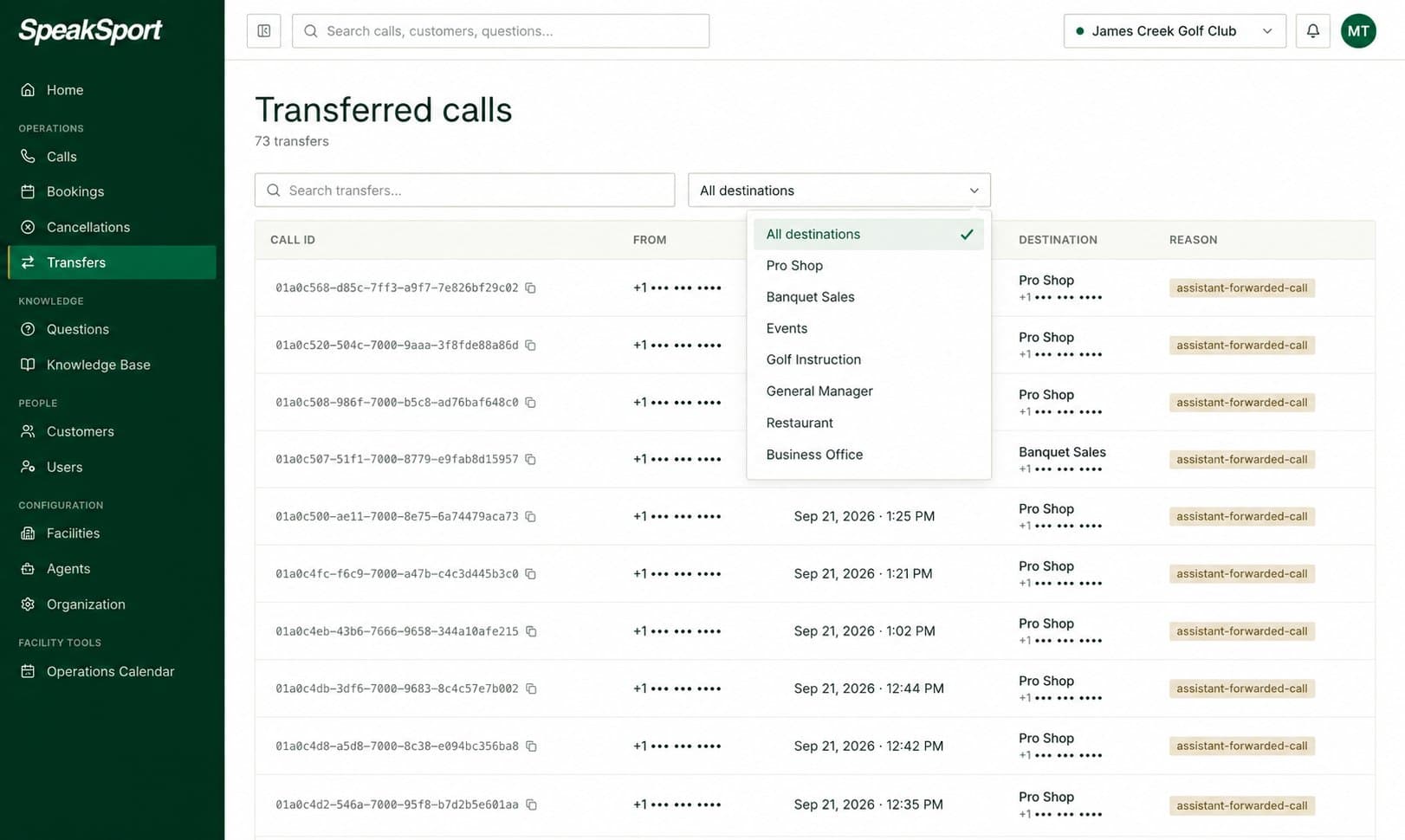Viewport: 1405px width, 840px height.
Task: Go to Home in sidebar
Action: [112, 90]
